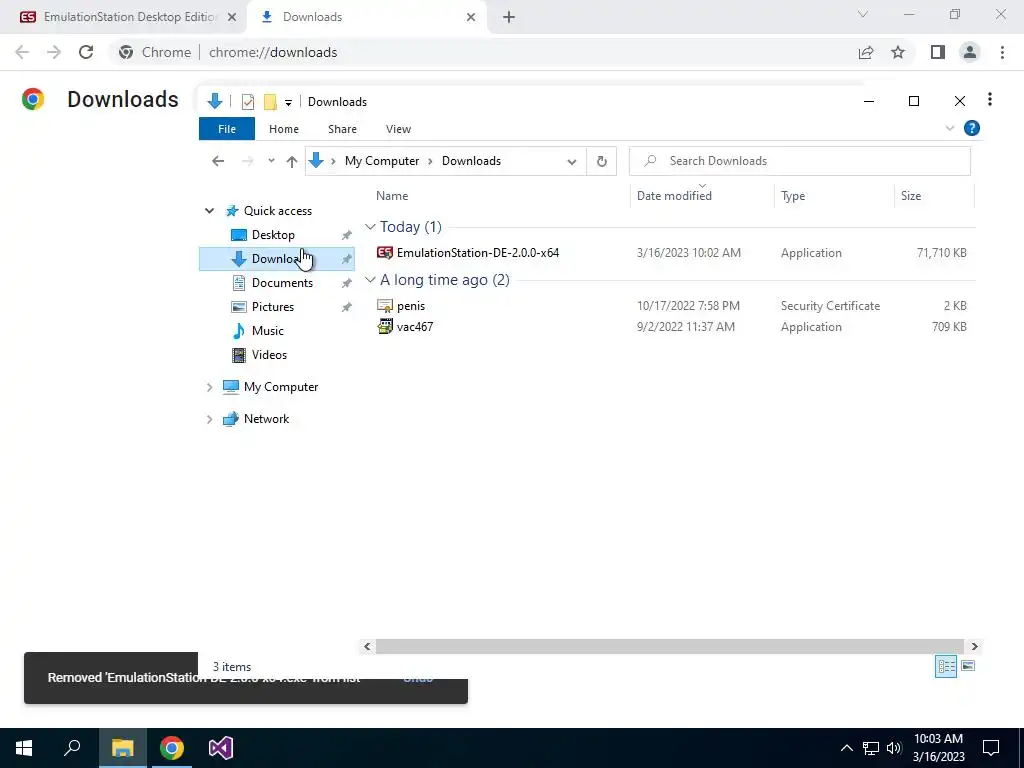This screenshot has width=1024, height=768.
Task: Open the File menu in Explorer
Action: pos(227,129)
